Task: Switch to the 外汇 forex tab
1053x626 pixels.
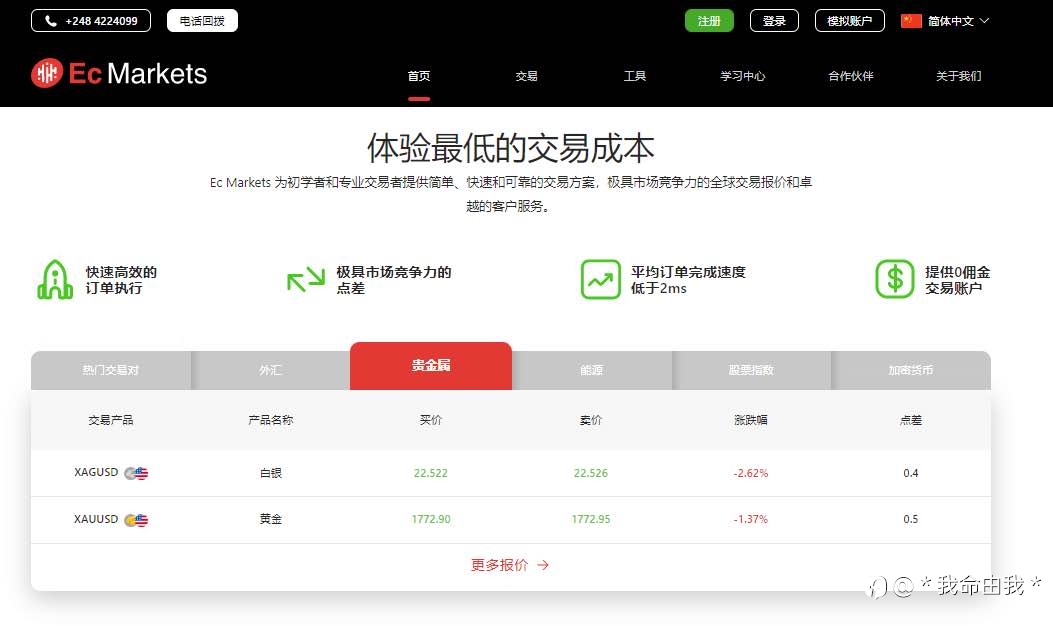Action: [271, 370]
